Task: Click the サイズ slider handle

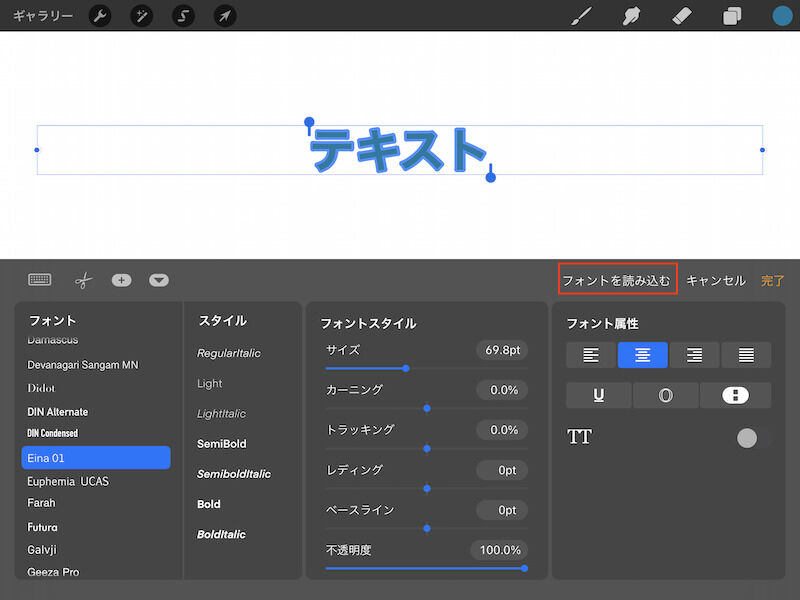Action: click(x=406, y=368)
